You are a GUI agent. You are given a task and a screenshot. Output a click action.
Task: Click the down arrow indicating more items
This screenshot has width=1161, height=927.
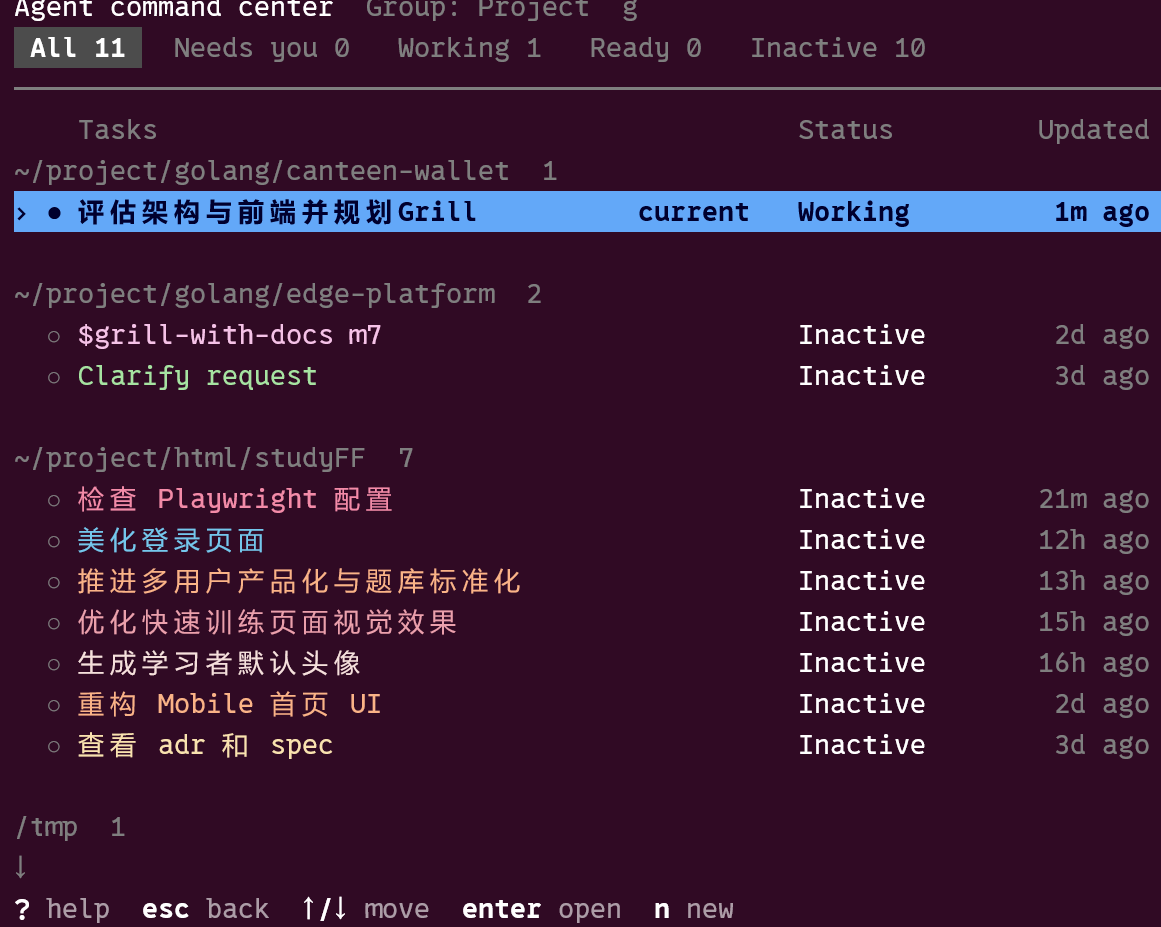click(21, 866)
